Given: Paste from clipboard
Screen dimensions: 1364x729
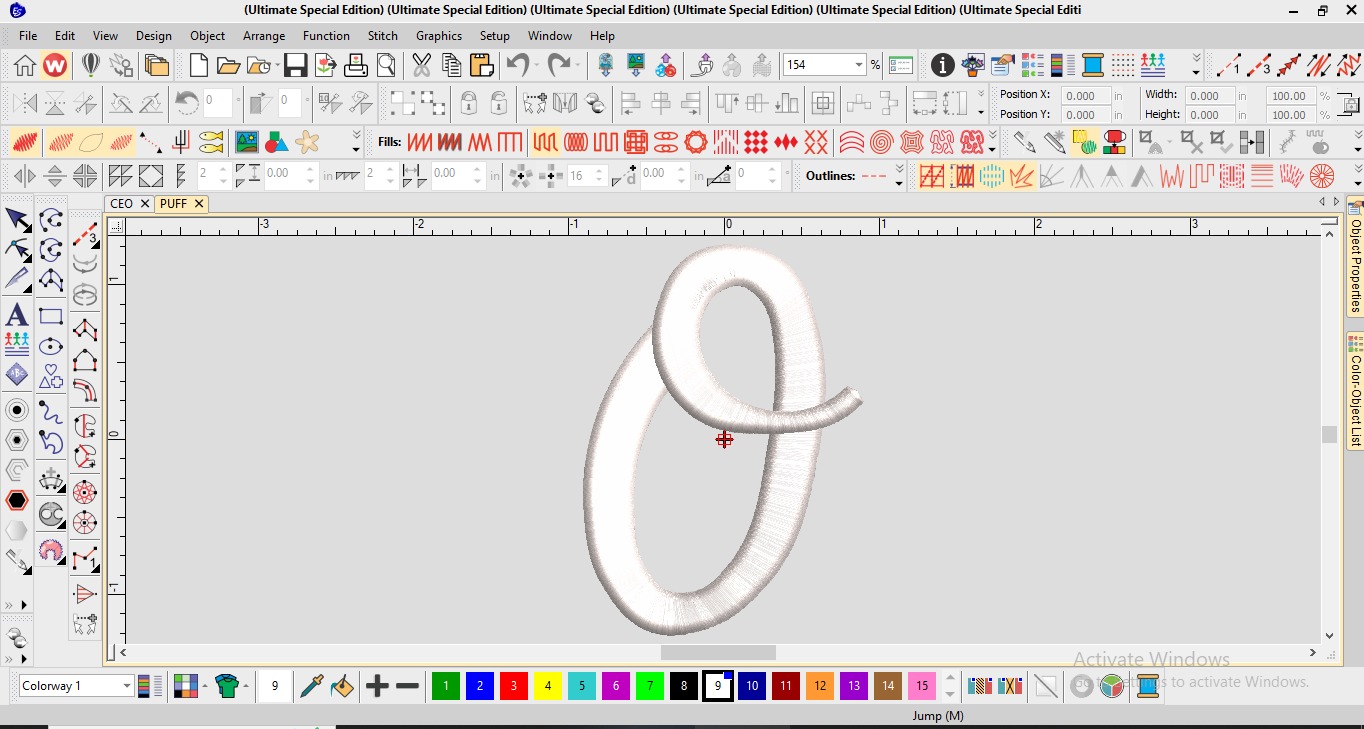Looking at the screenshot, I should [481, 66].
